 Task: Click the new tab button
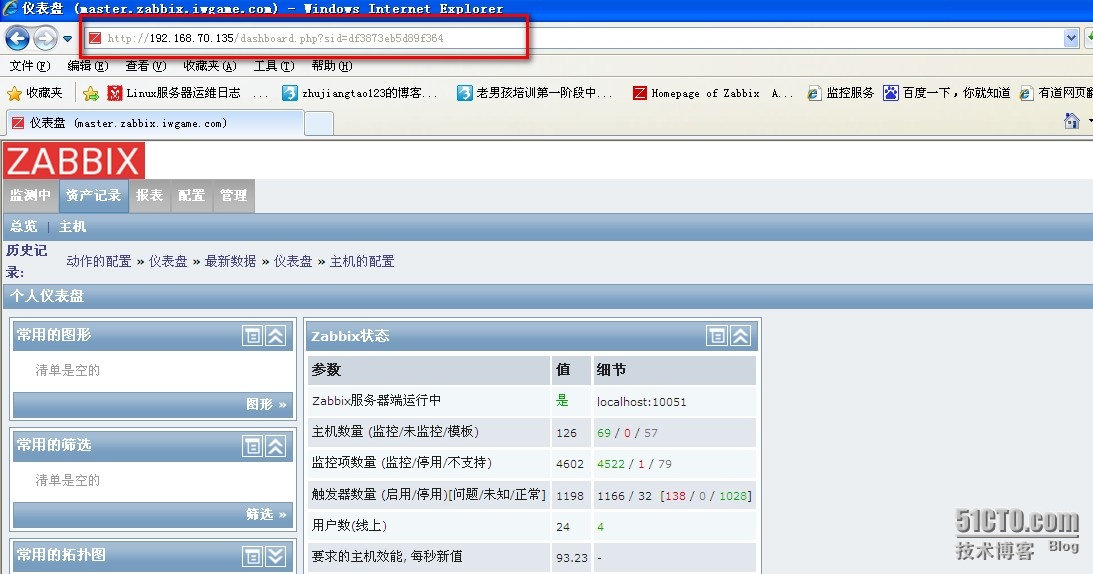point(319,123)
